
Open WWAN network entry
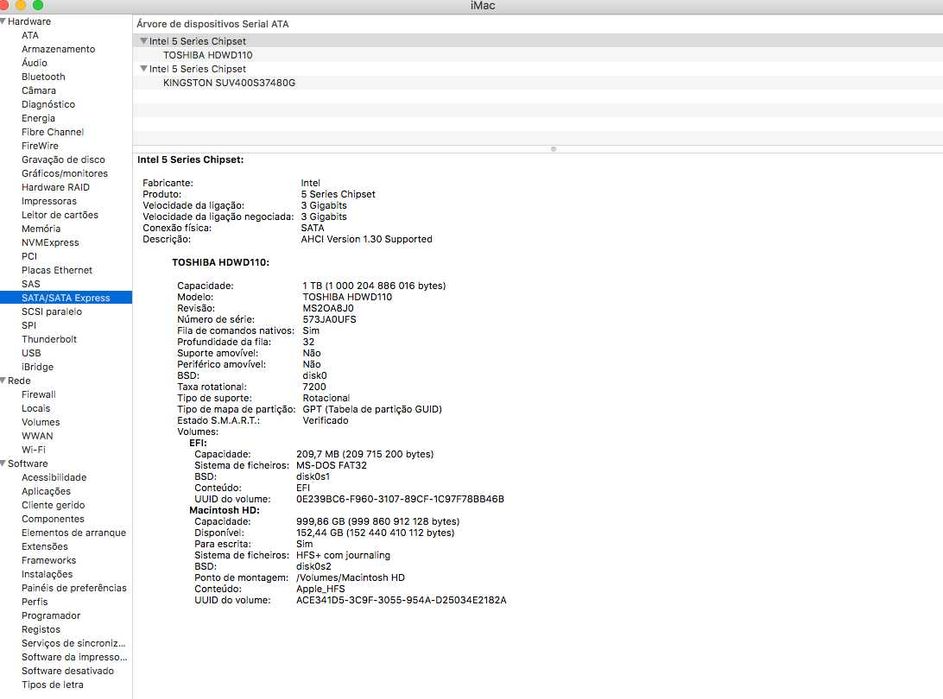[37, 436]
